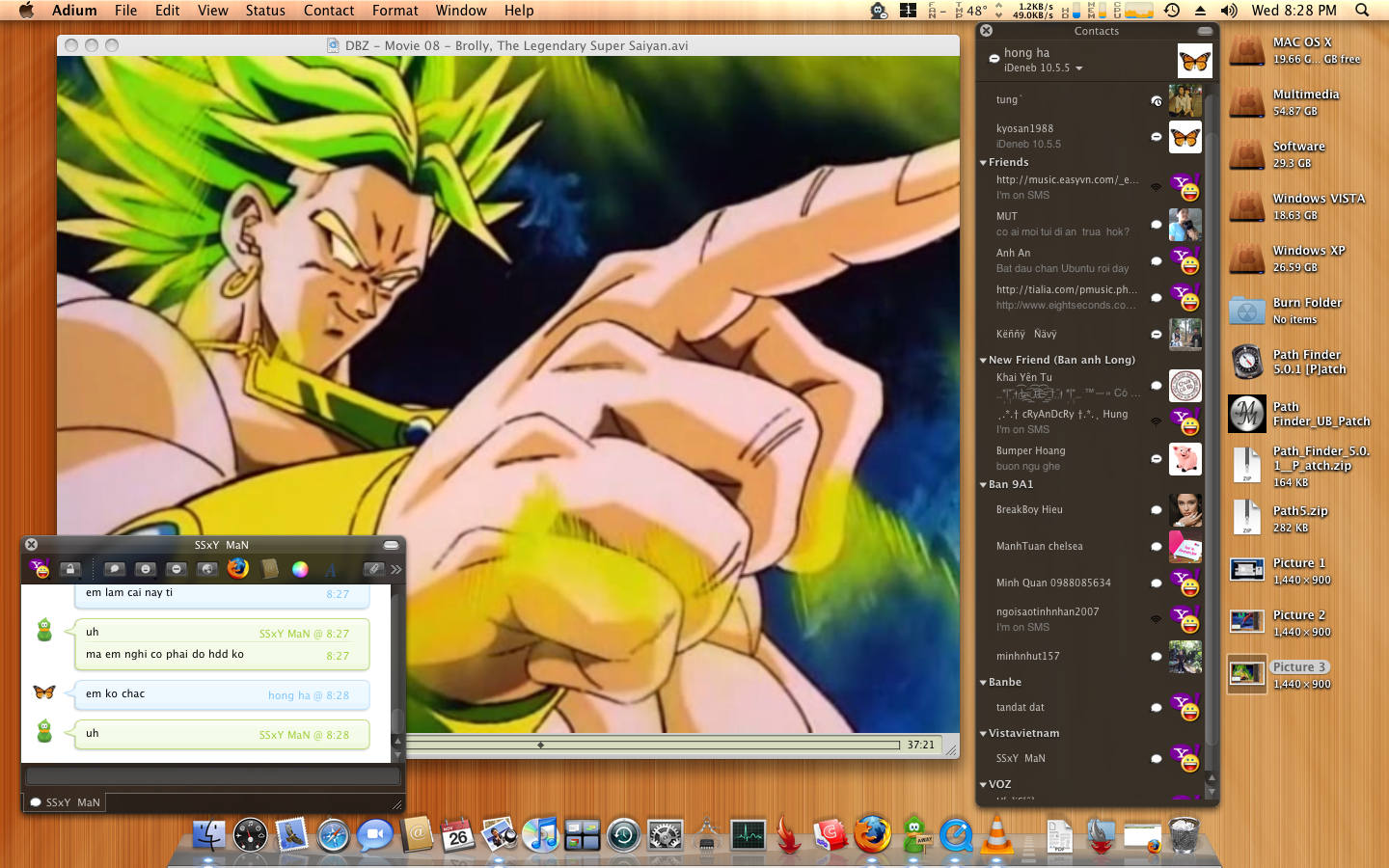The height and width of the screenshot is (868, 1389).
Task: Select contact Khai Yên Tu
Action: [1091, 386]
